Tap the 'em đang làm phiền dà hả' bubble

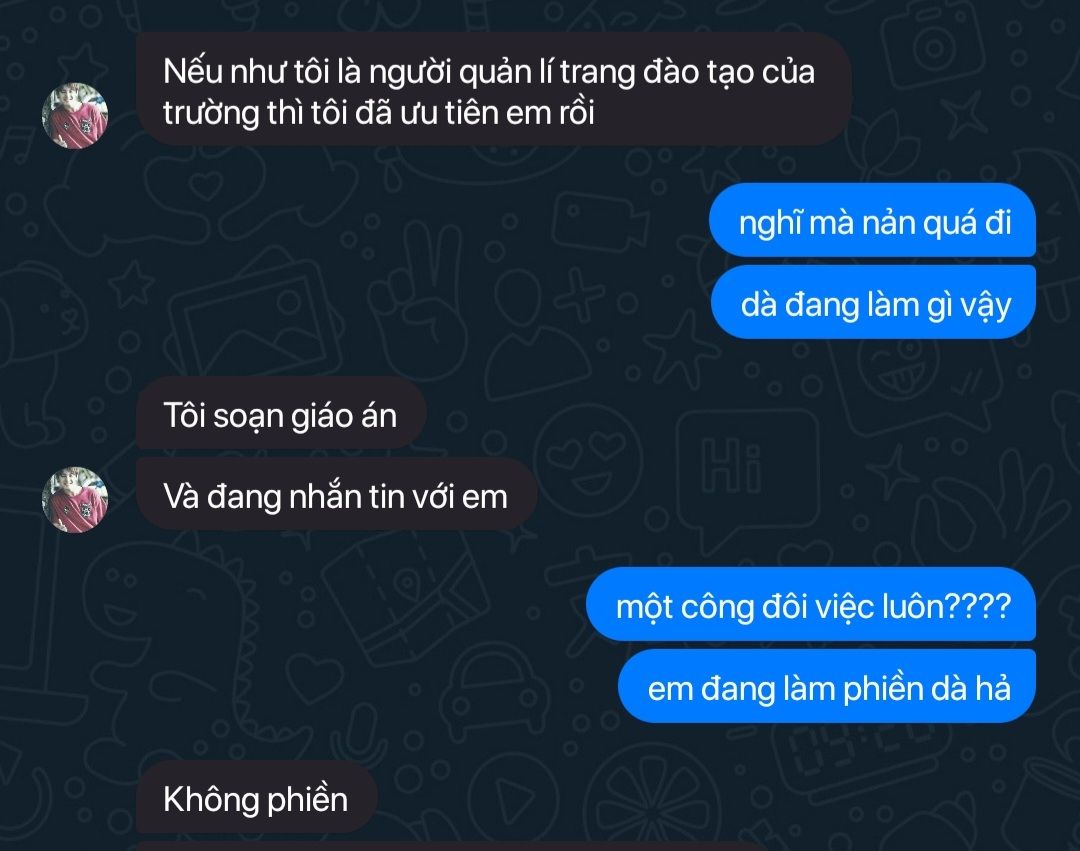point(827,686)
